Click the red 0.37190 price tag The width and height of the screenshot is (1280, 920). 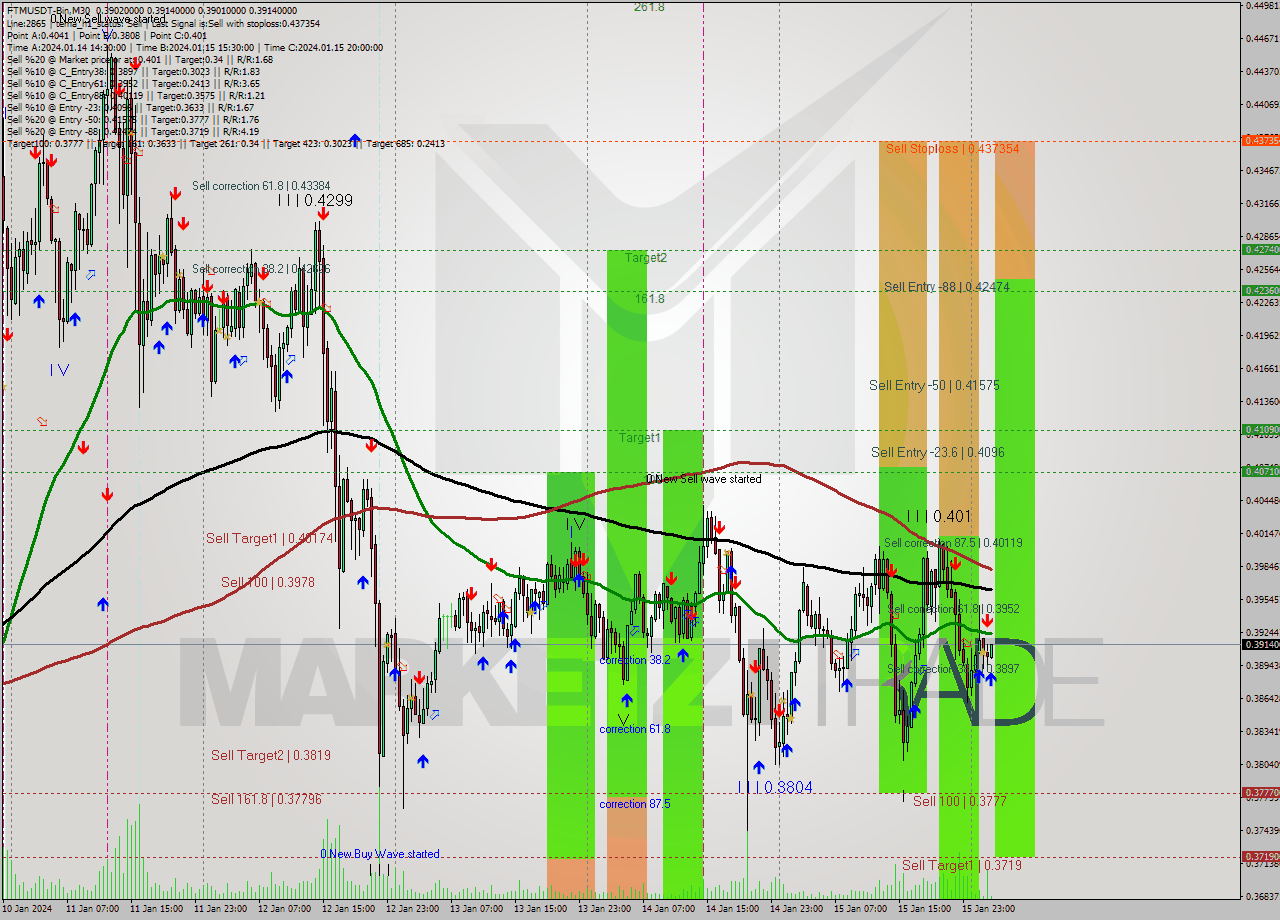click(x=1260, y=856)
